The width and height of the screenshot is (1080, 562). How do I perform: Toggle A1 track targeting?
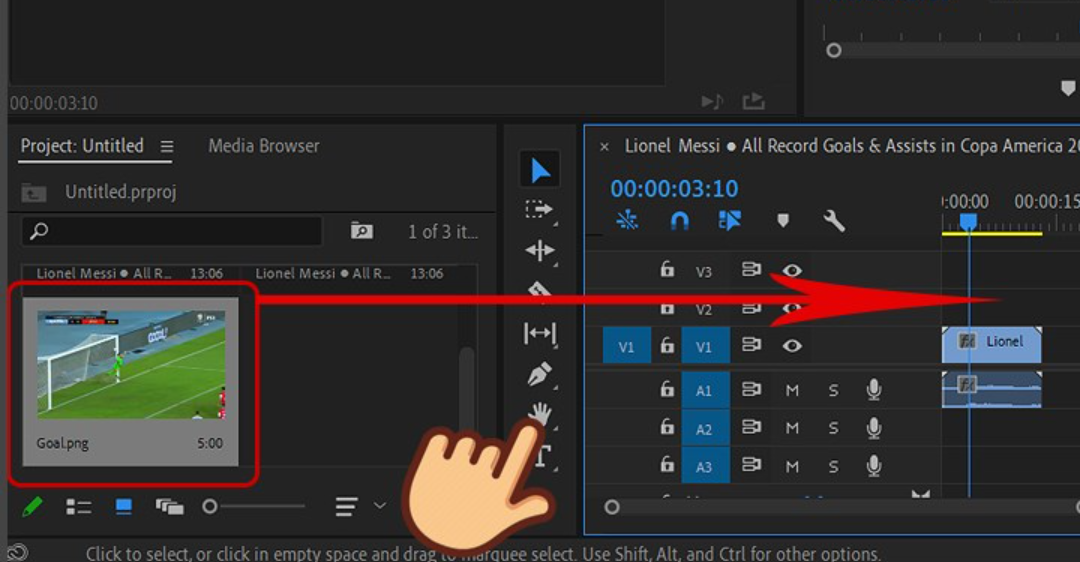pyautogui.click(x=705, y=391)
